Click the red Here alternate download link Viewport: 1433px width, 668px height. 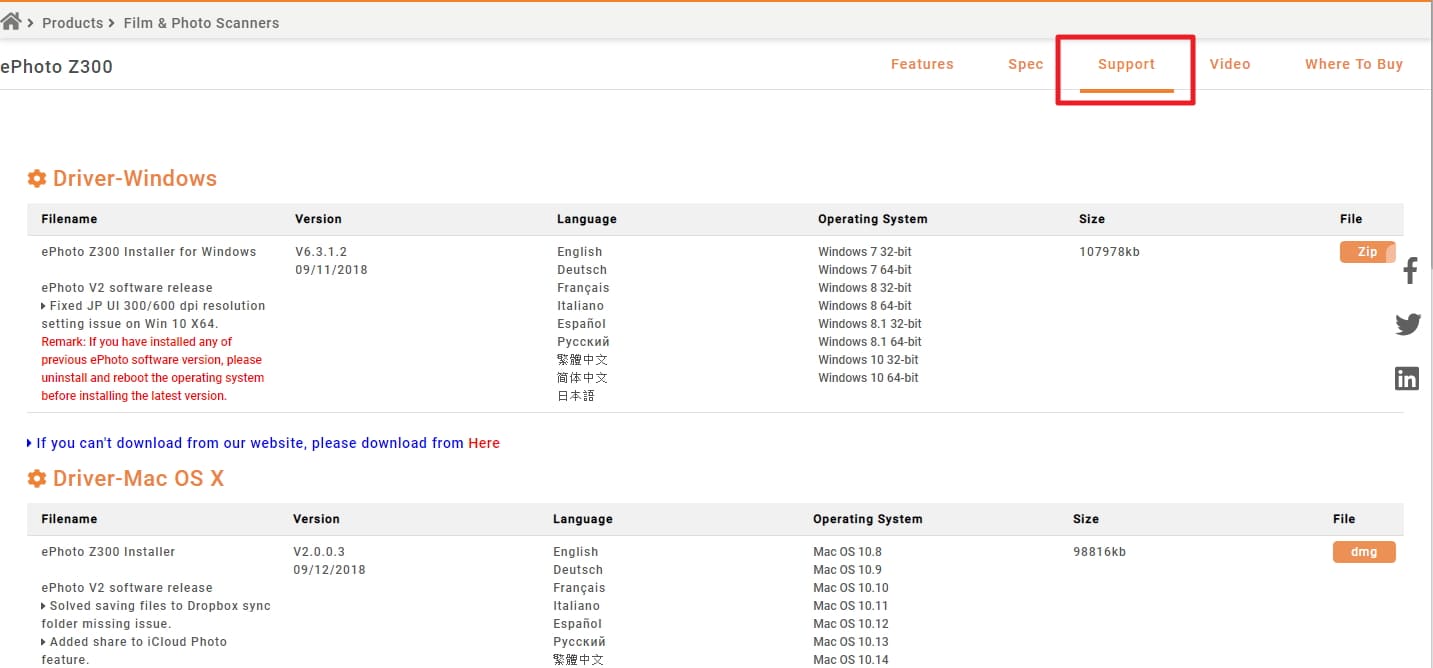coord(484,443)
